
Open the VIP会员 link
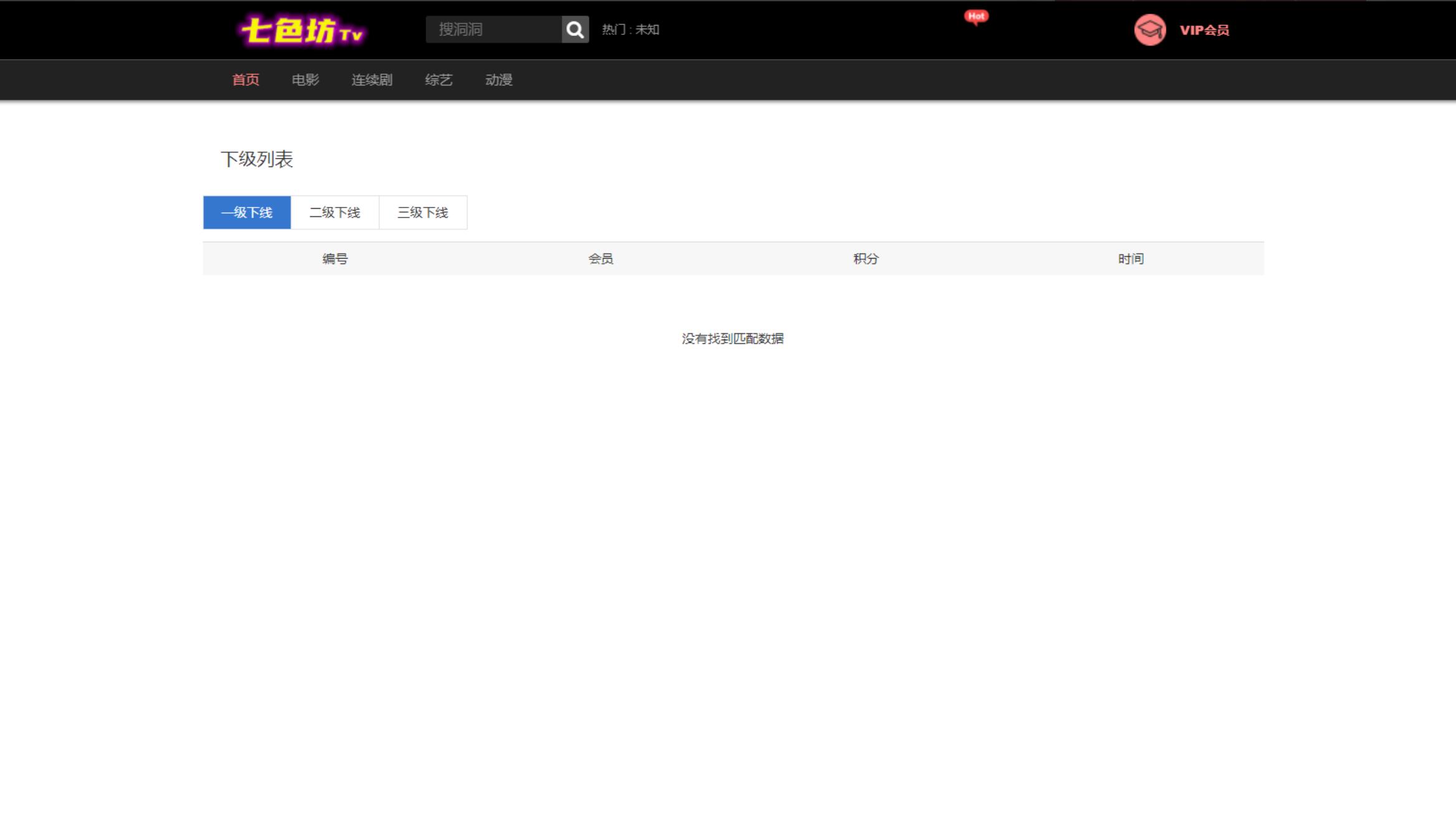tap(1204, 30)
